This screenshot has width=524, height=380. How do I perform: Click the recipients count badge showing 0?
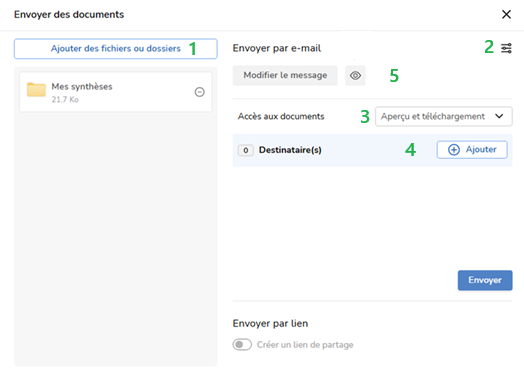tap(246, 150)
